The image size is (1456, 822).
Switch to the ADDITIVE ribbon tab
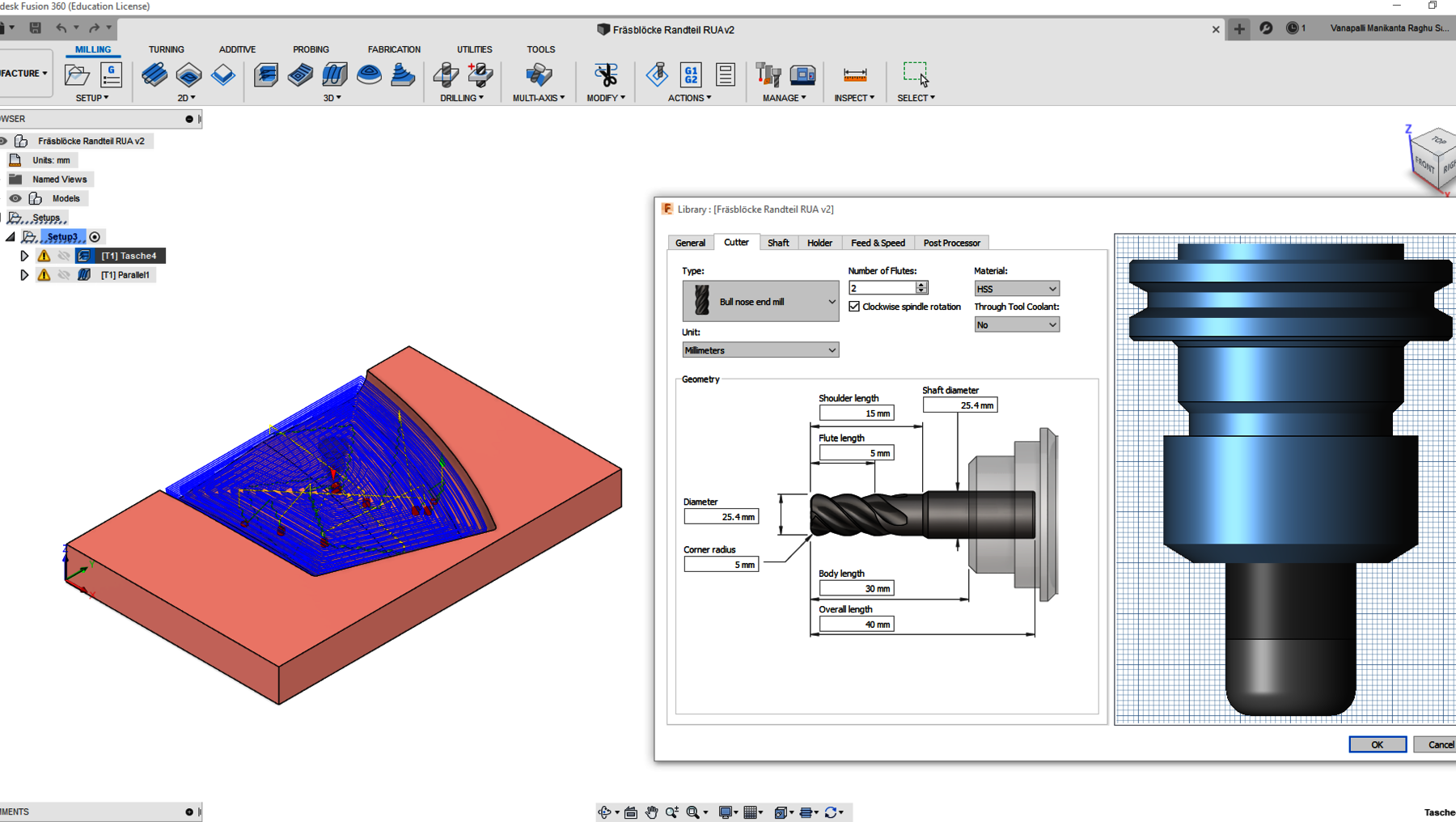click(x=237, y=49)
